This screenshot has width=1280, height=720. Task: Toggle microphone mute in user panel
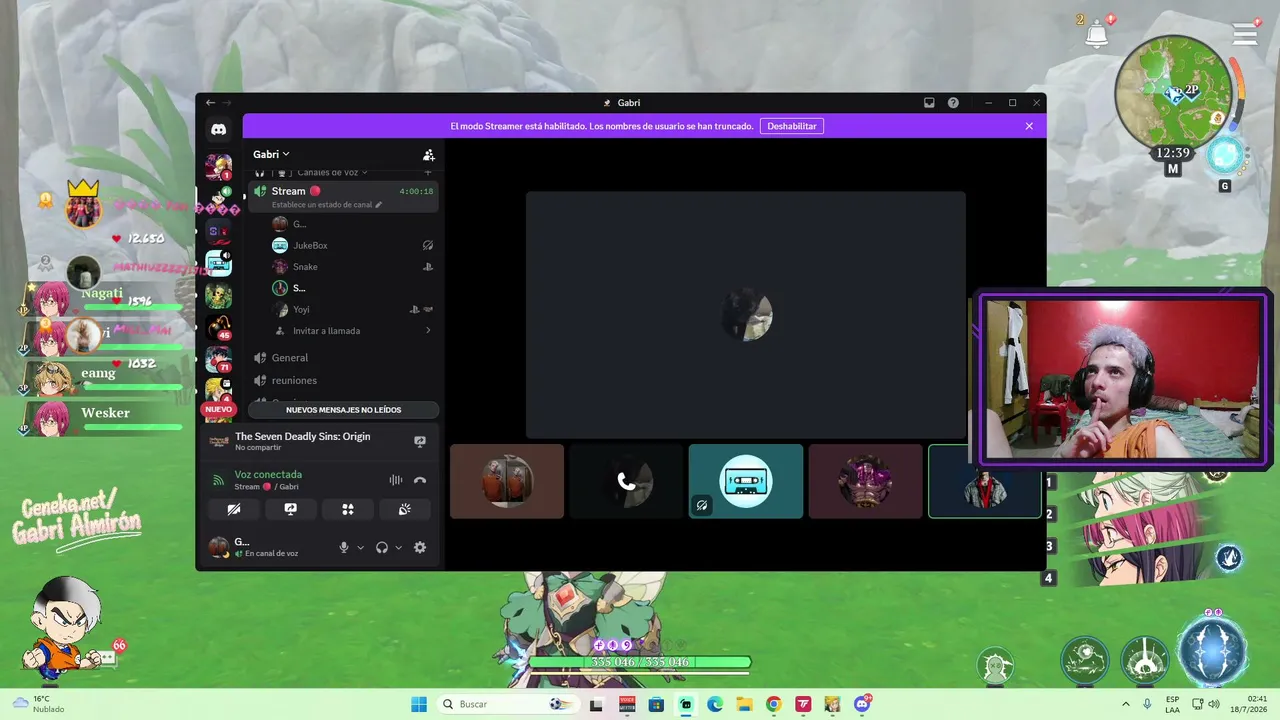[344, 547]
